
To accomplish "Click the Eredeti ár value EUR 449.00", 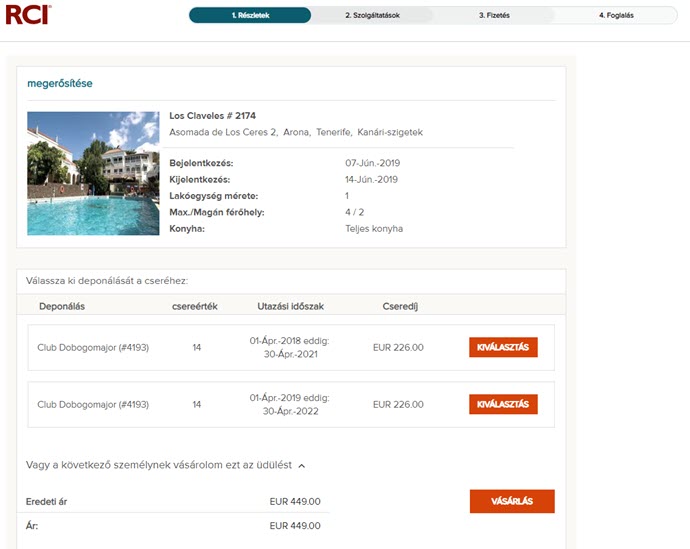I will (295, 501).
